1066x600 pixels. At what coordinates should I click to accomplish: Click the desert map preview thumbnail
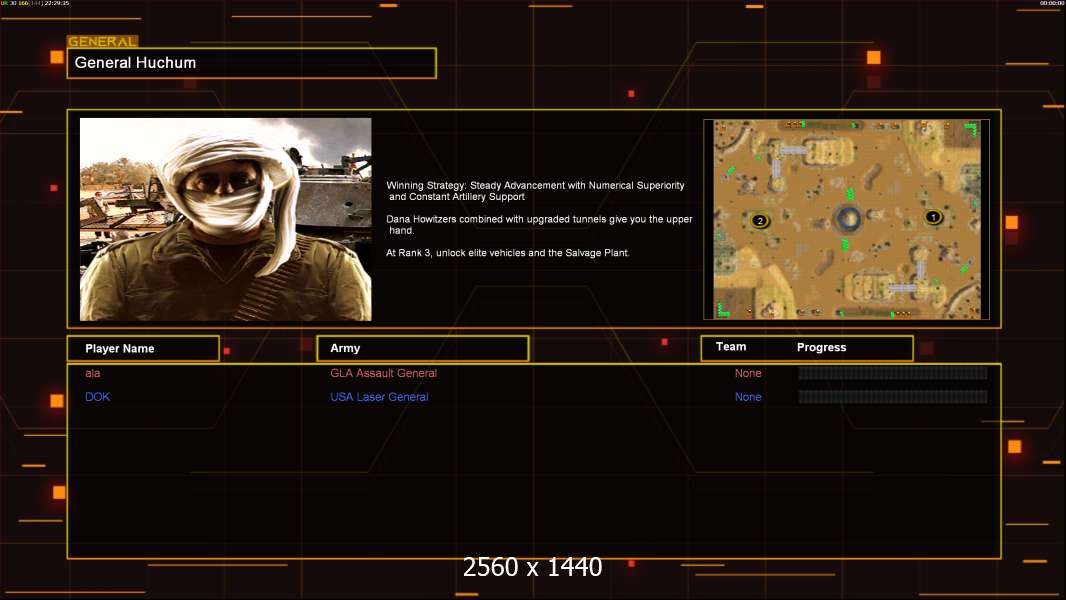coord(846,219)
